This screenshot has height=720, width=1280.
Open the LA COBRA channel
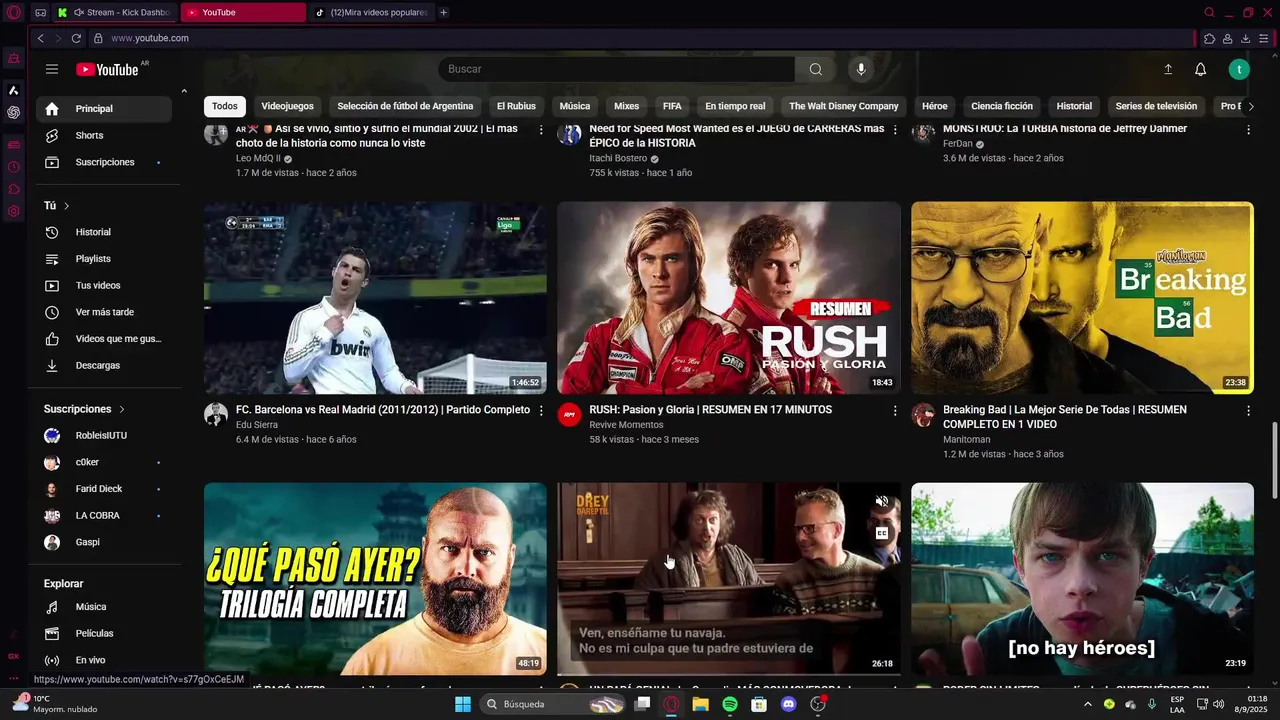click(105, 515)
